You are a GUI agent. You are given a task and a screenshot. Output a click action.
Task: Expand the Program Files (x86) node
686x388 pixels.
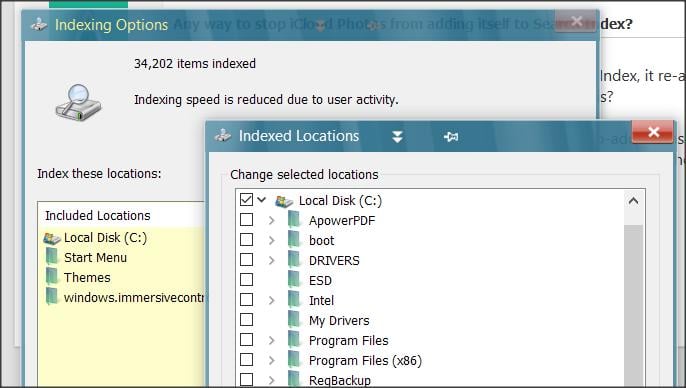(x=272, y=360)
